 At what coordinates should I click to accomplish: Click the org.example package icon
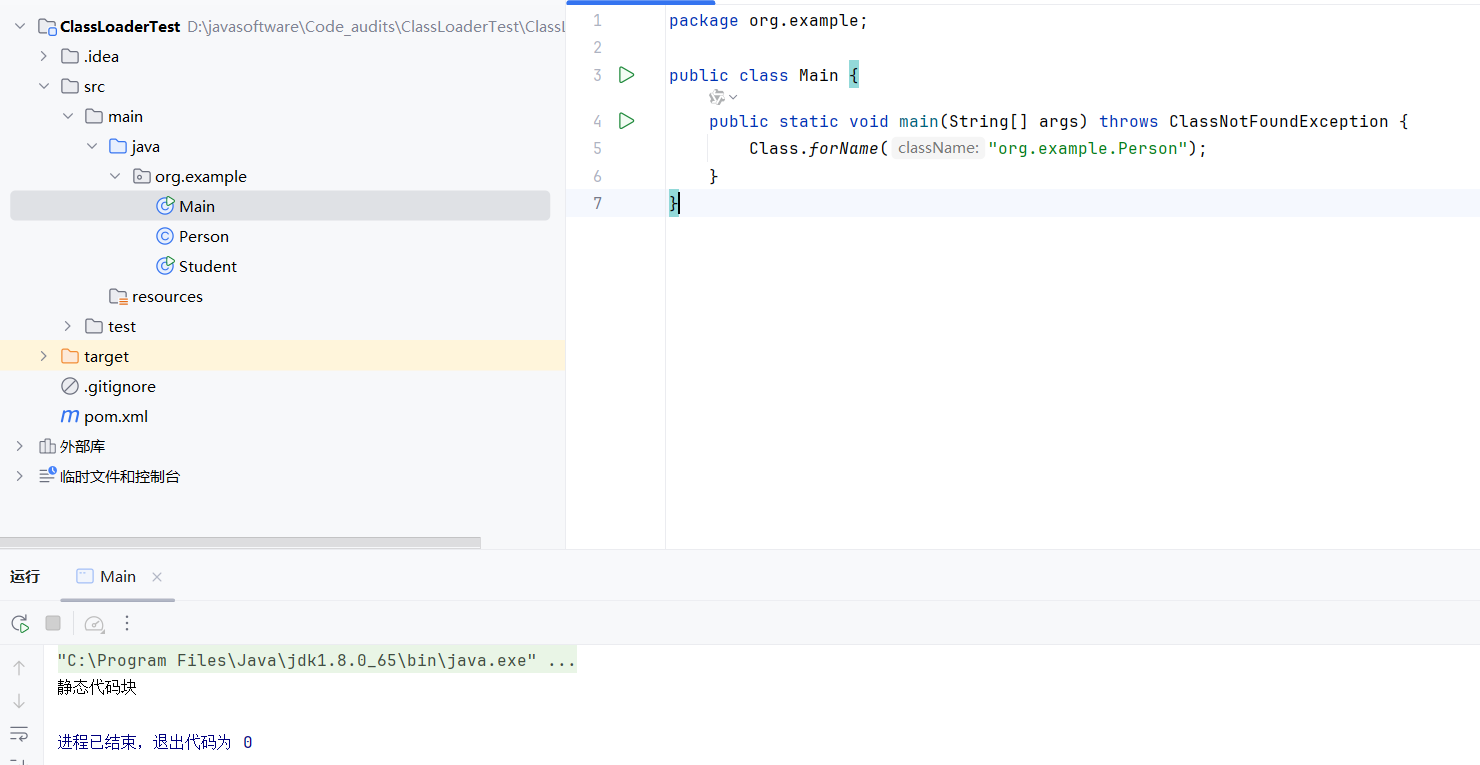[x=142, y=176]
